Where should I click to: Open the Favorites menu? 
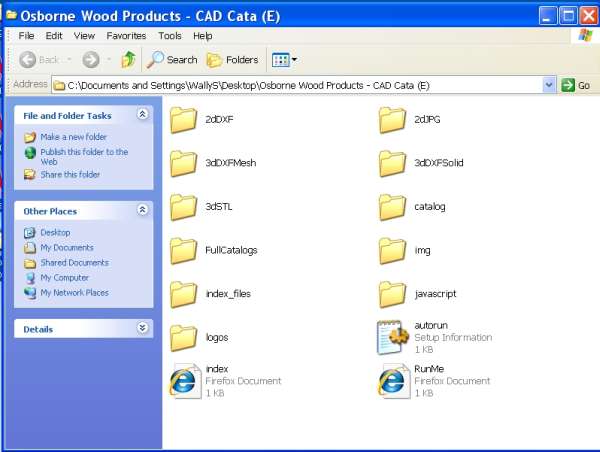pos(126,36)
